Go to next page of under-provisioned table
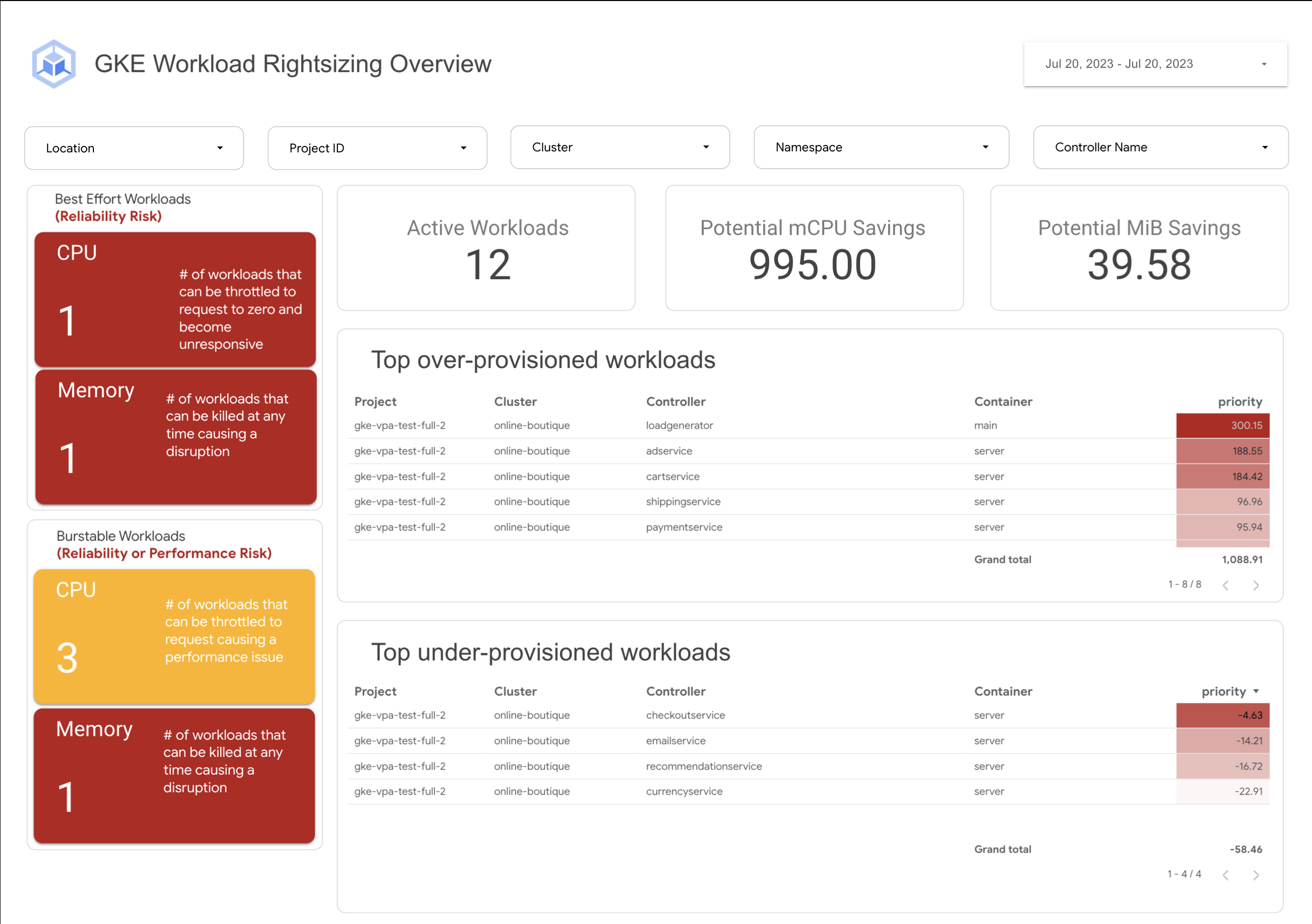 point(1256,875)
